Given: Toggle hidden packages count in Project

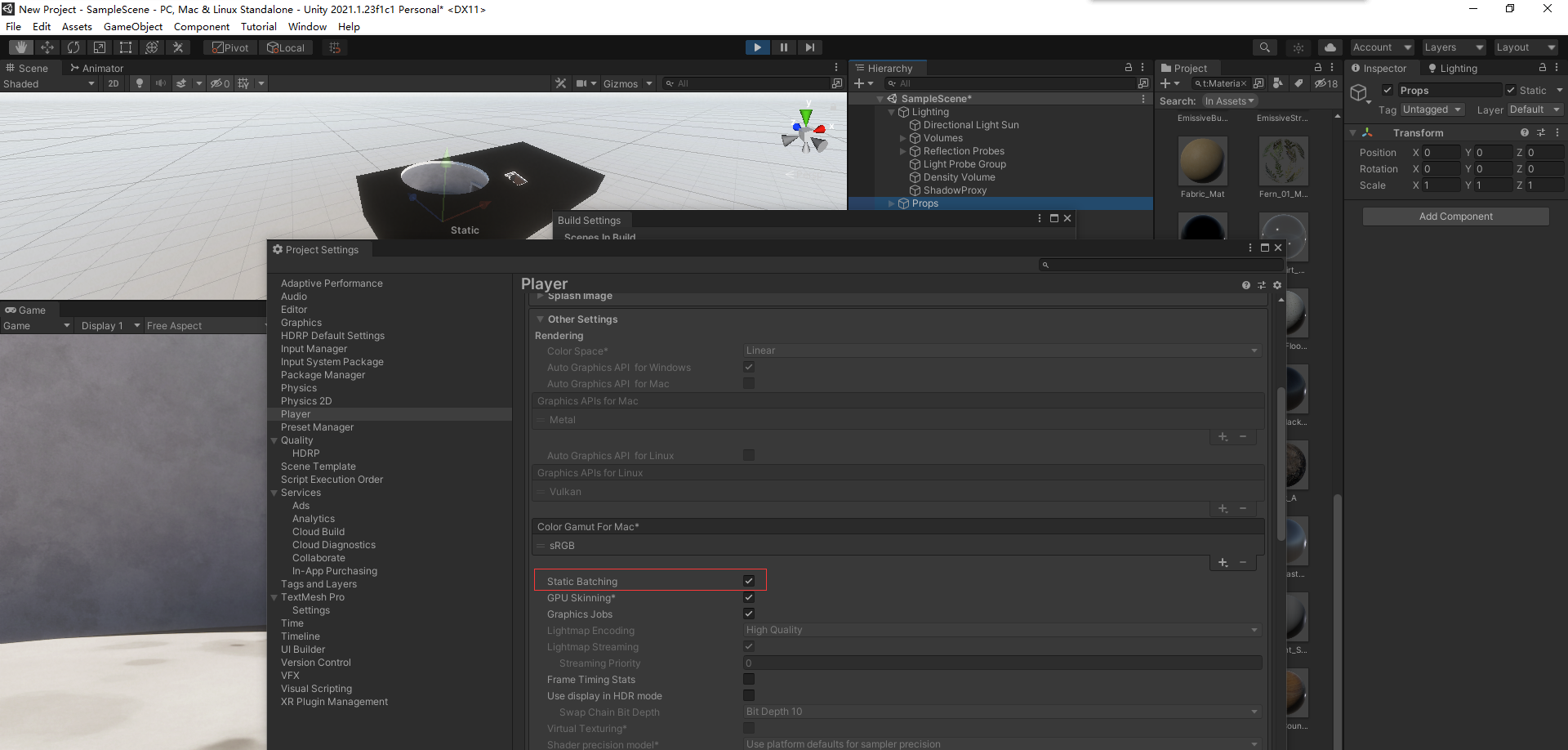Looking at the screenshot, I should tap(1326, 83).
